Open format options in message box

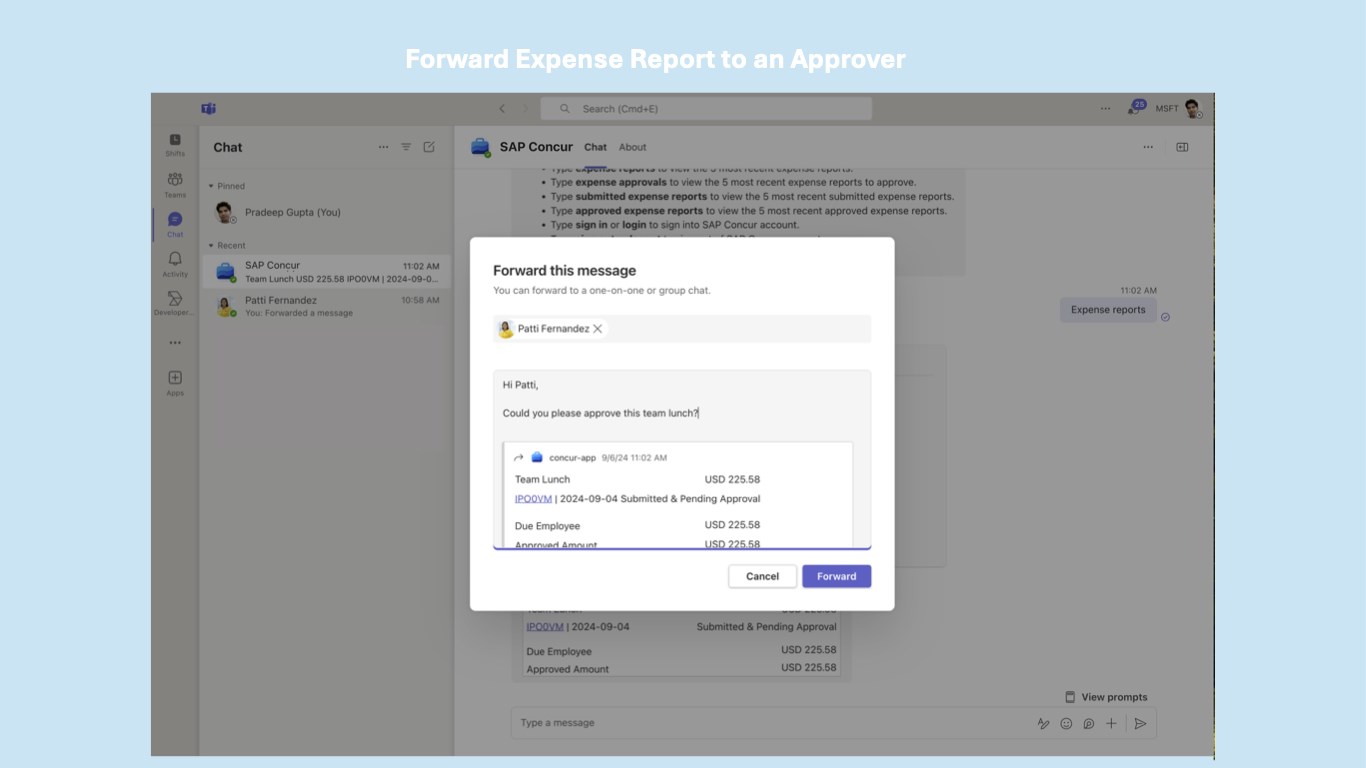(1043, 723)
